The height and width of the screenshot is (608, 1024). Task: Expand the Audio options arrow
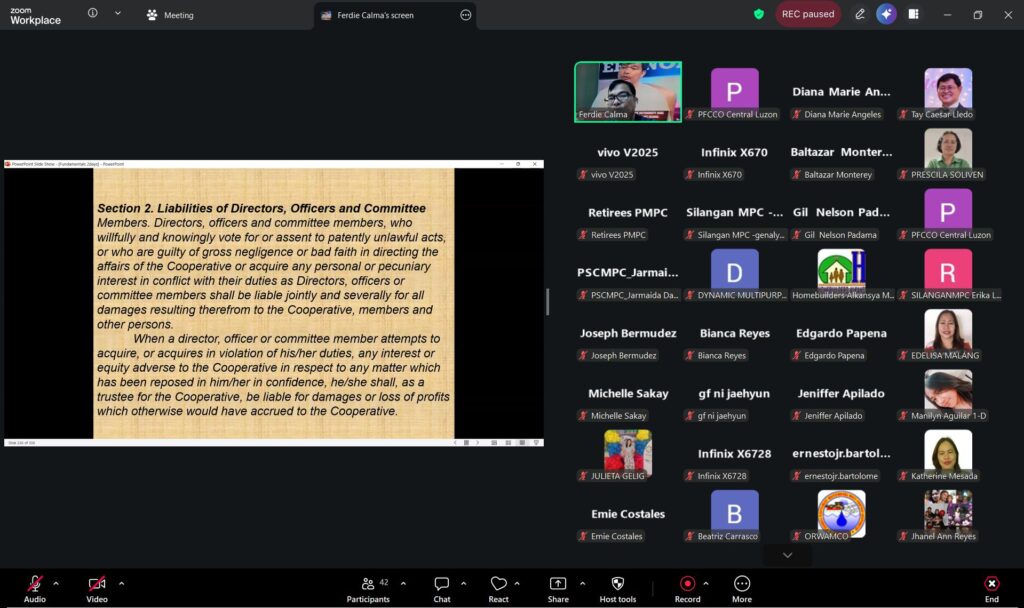[56, 583]
